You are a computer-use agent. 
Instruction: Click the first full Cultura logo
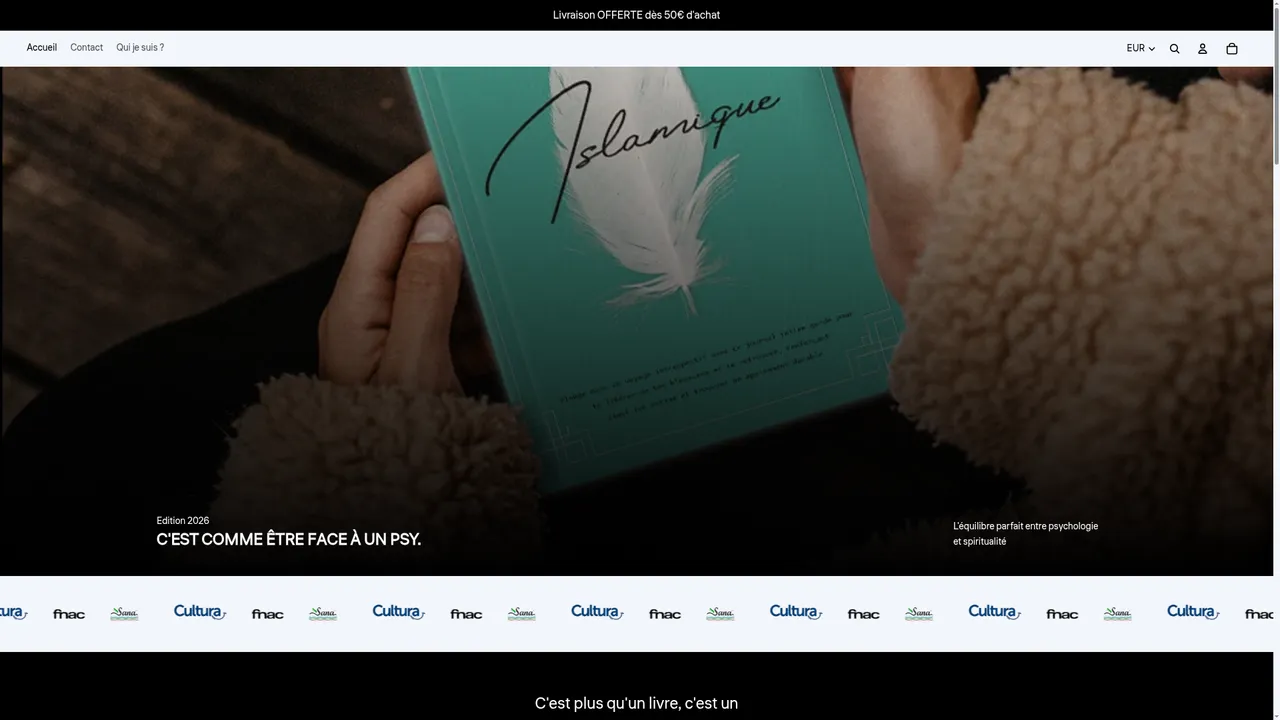(x=200, y=612)
